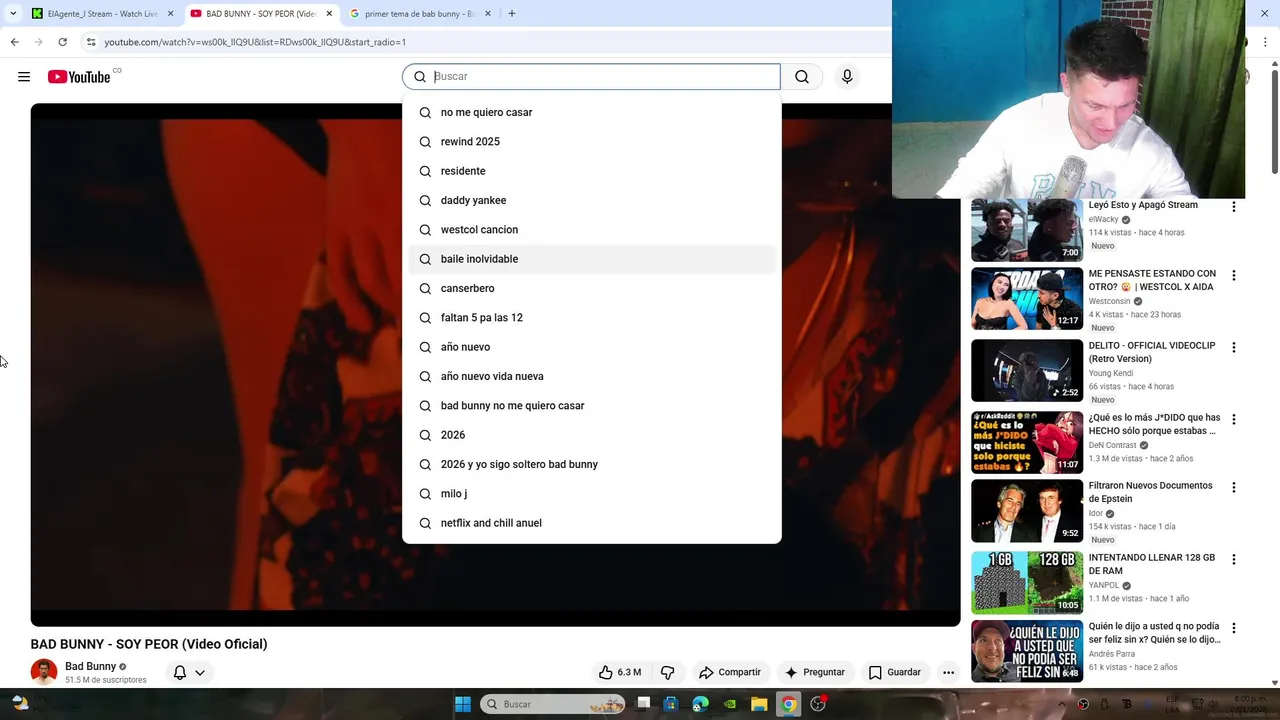Viewport: 1280px width, 720px height.
Task: Select suggestion 'baile inolvidable'
Action: (591, 259)
